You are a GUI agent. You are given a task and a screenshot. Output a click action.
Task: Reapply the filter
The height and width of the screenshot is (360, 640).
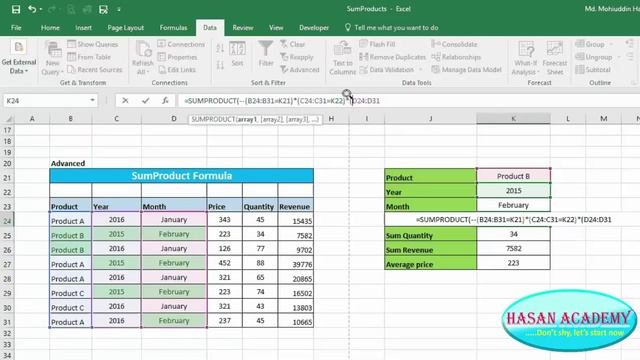click(297, 57)
